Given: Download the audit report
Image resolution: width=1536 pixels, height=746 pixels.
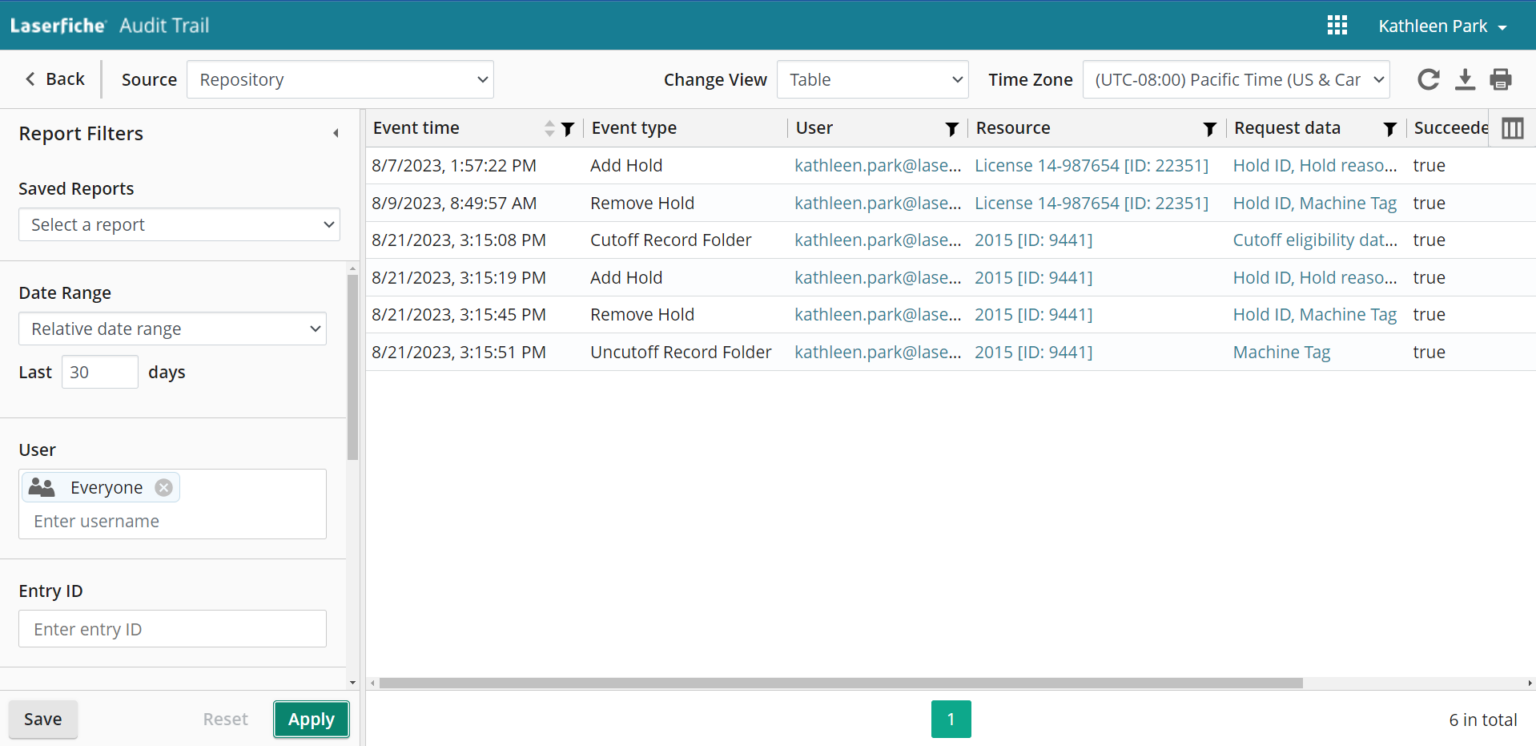Looking at the screenshot, I should (1465, 79).
